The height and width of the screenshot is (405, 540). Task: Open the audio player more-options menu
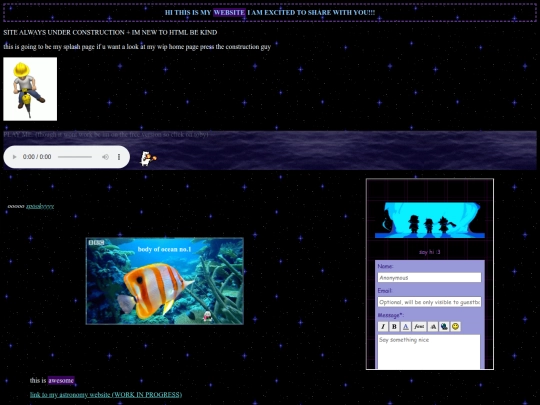[x=119, y=157]
